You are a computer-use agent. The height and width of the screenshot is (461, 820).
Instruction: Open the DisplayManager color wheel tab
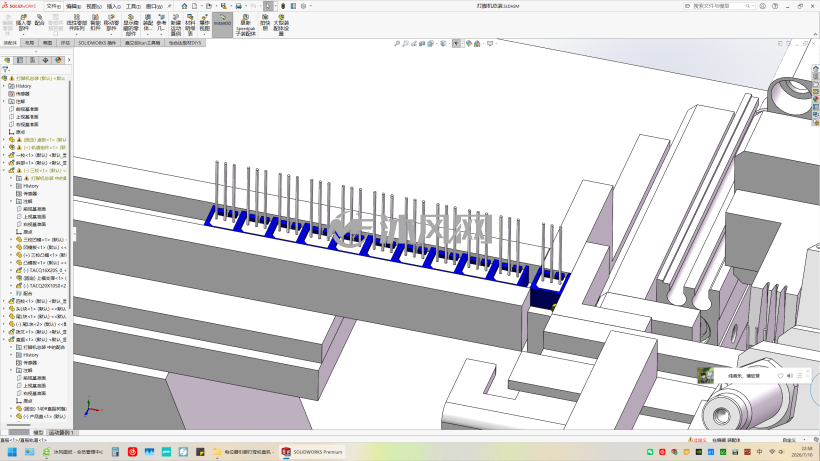pos(58,60)
